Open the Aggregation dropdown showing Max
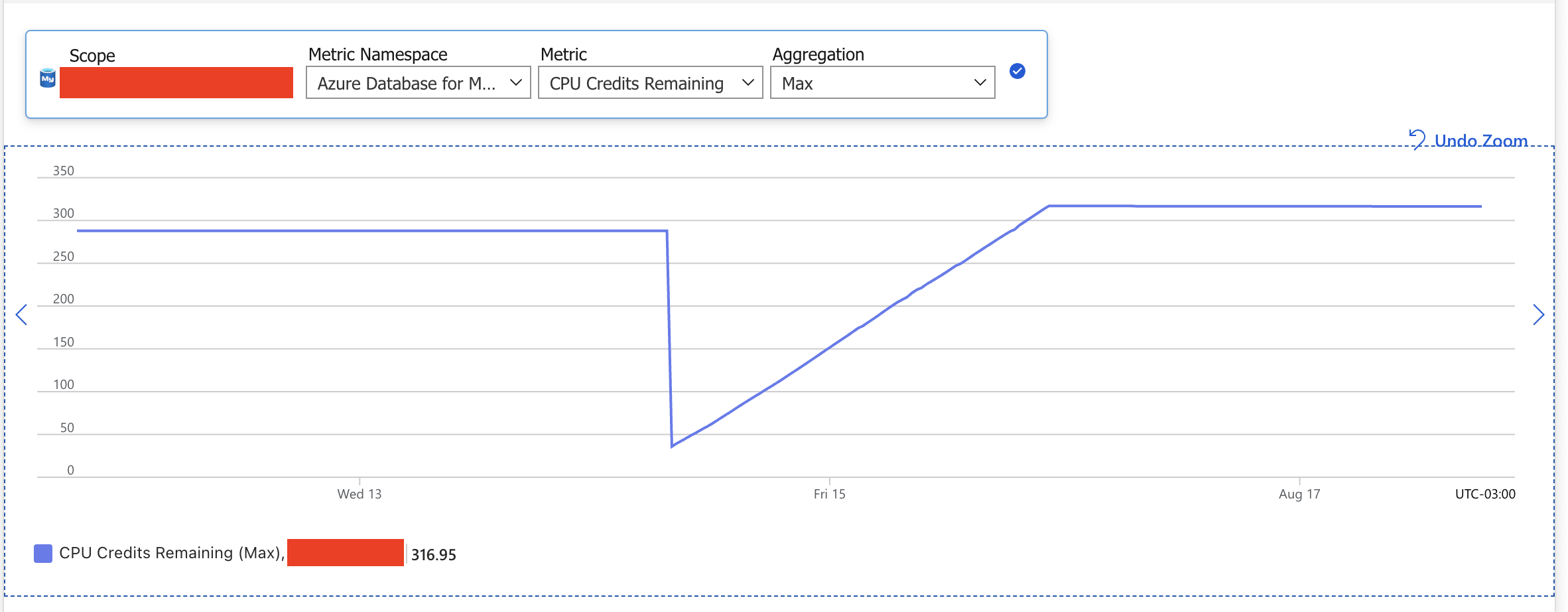Viewport: 1568px width, 612px height. [x=883, y=83]
